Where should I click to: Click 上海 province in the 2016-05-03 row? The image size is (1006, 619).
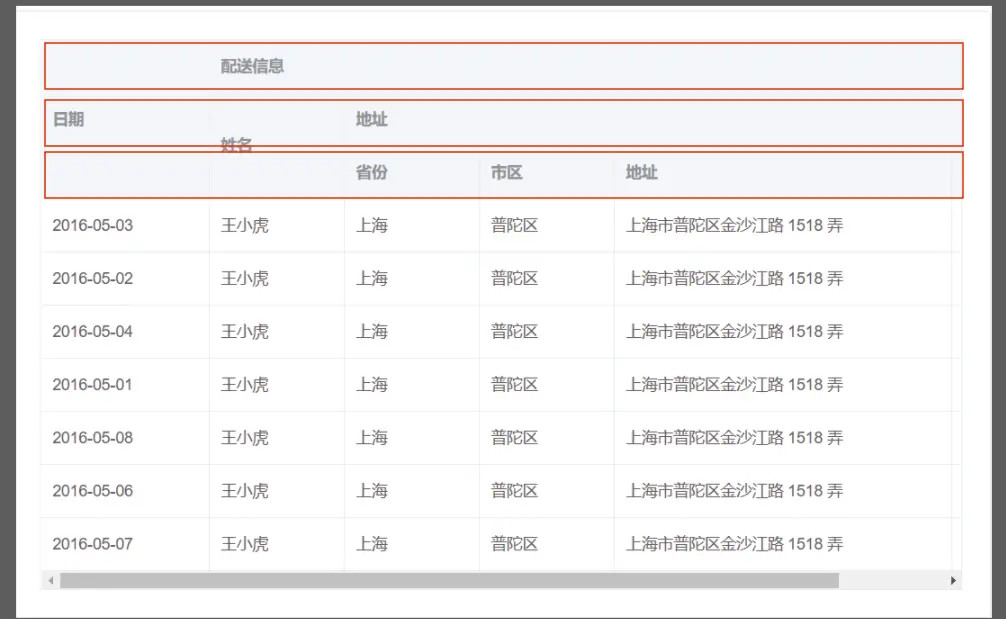click(372, 226)
